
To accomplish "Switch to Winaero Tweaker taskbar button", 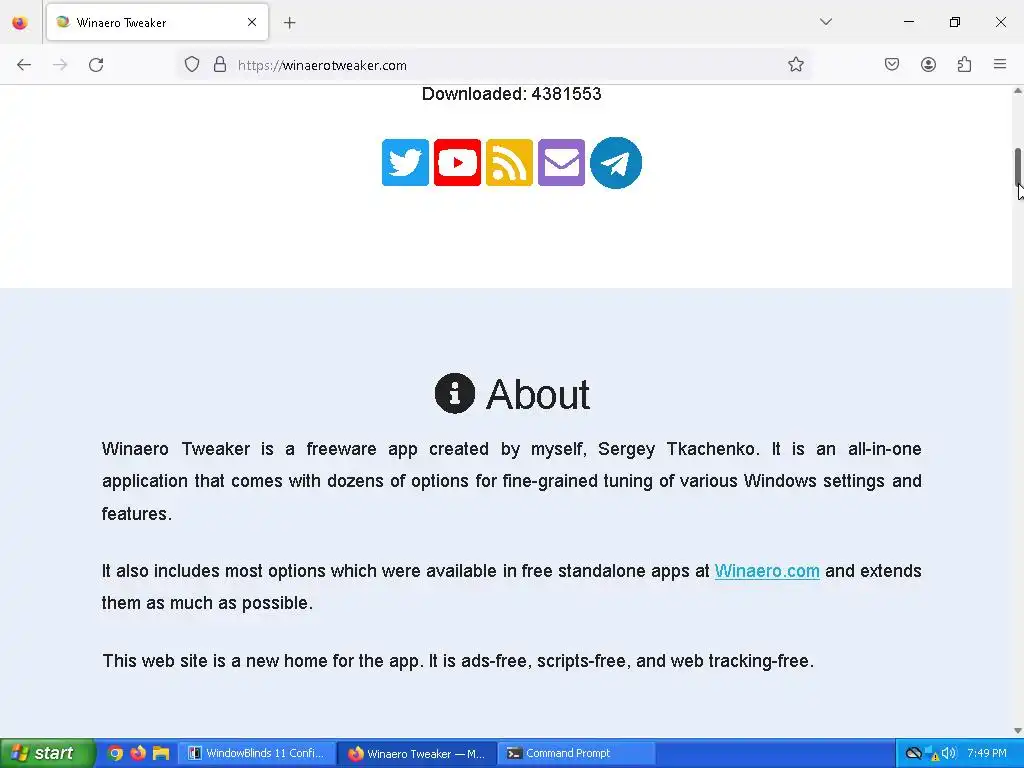I will [x=418, y=753].
